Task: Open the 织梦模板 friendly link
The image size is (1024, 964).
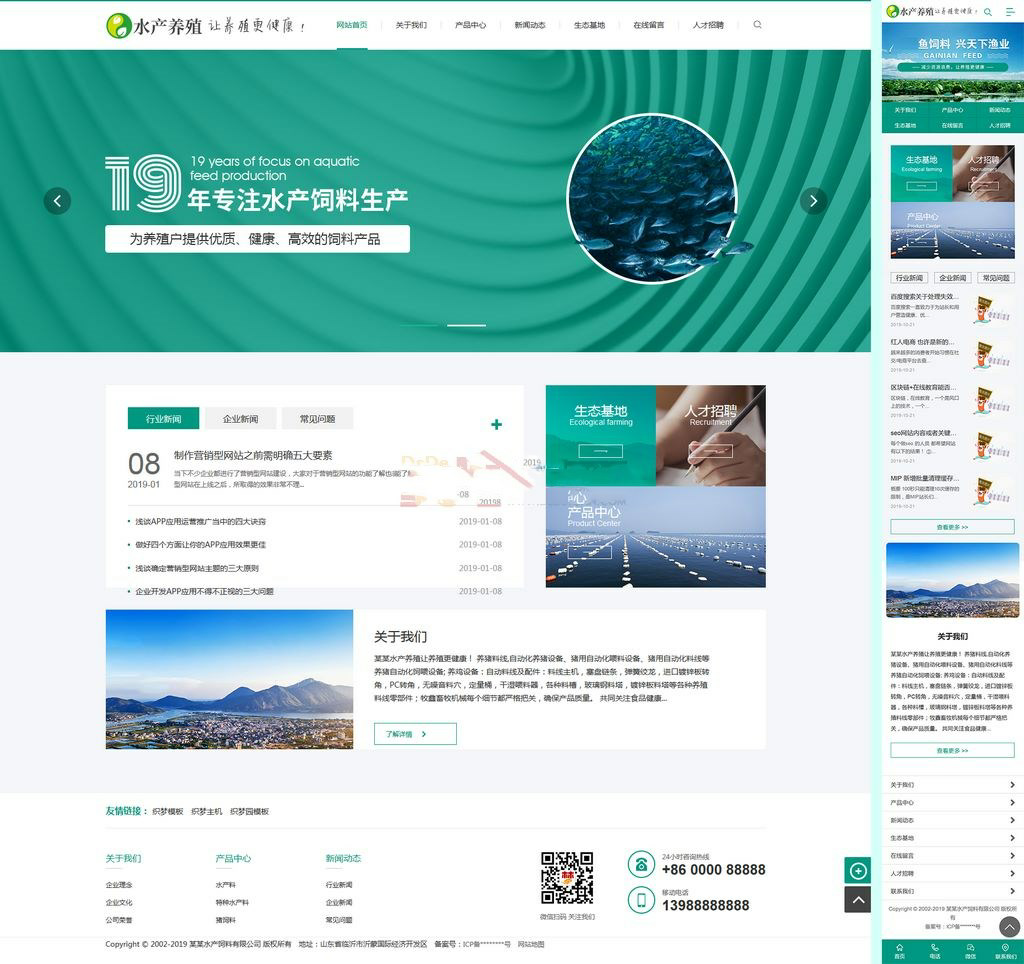Action: point(167,811)
